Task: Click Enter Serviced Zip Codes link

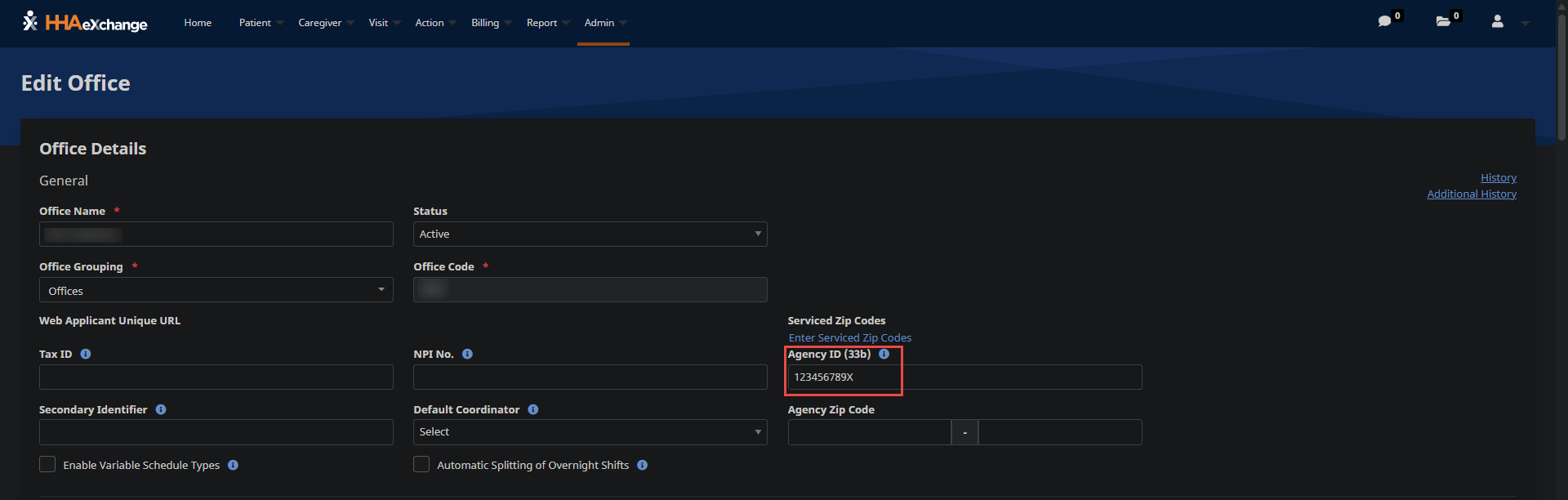Action: pos(849,337)
